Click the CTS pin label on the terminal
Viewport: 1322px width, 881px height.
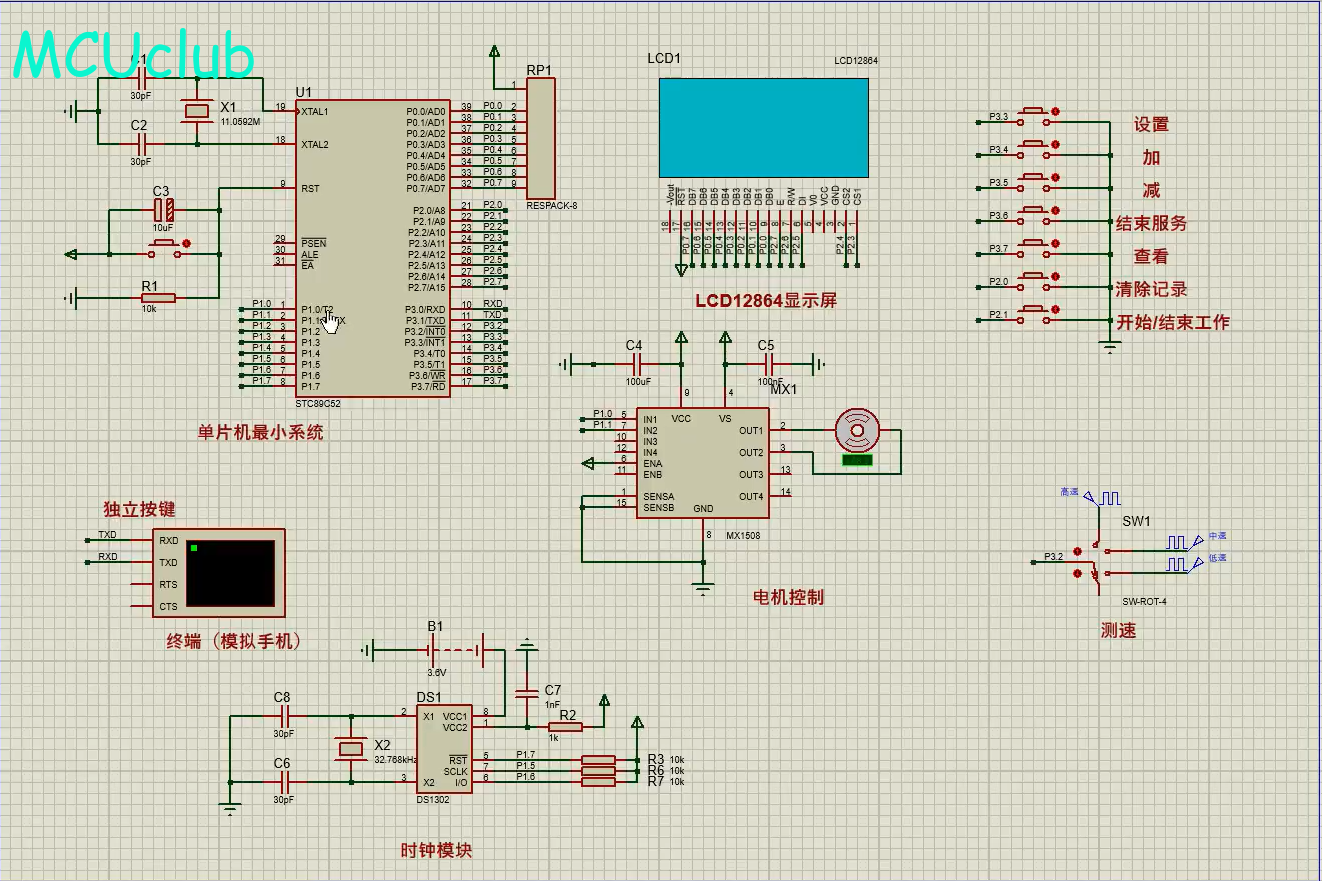pyautogui.click(x=168, y=607)
